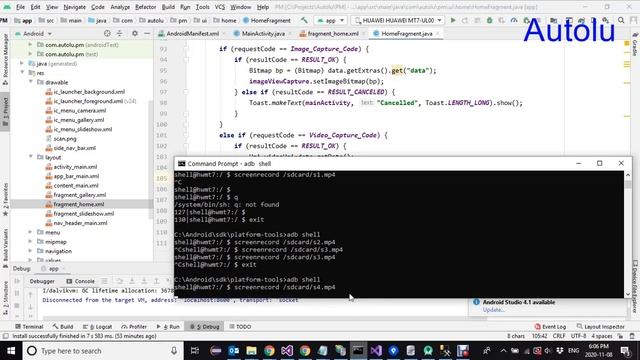Select nav_header_main.xml file
This screenshot has width=640, height=360.
80,223
